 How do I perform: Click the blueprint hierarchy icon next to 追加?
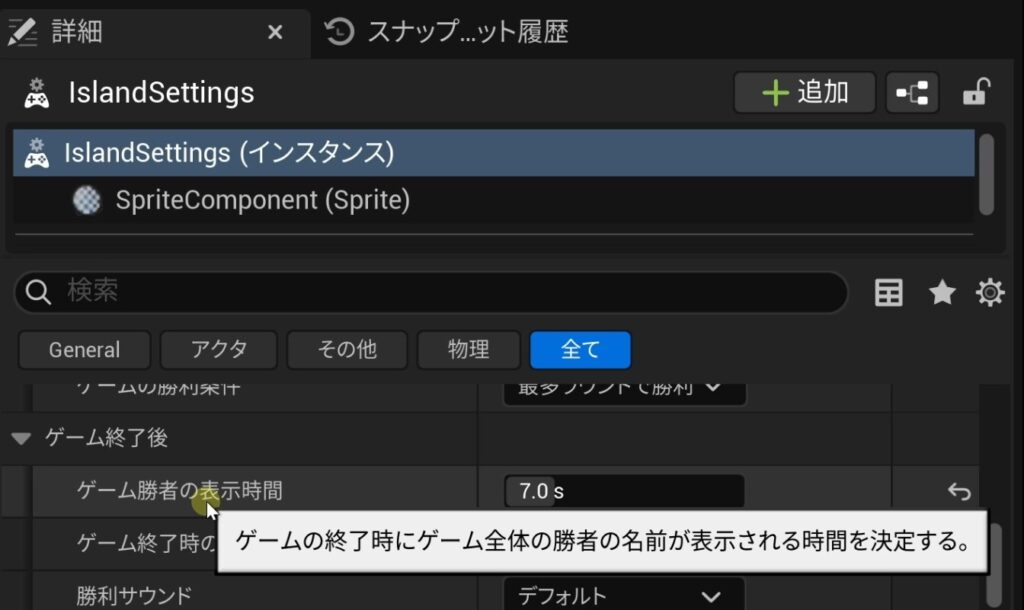[911, 93]
